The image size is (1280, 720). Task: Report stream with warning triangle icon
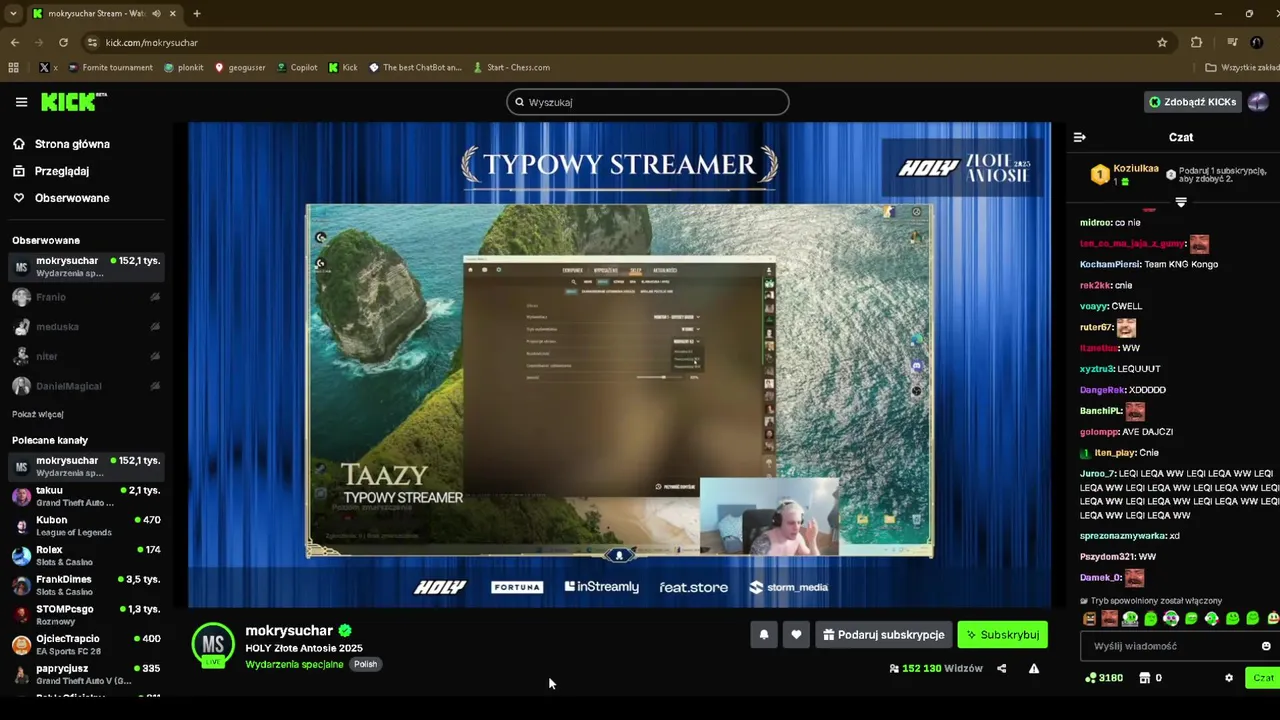pos(1034,668)
